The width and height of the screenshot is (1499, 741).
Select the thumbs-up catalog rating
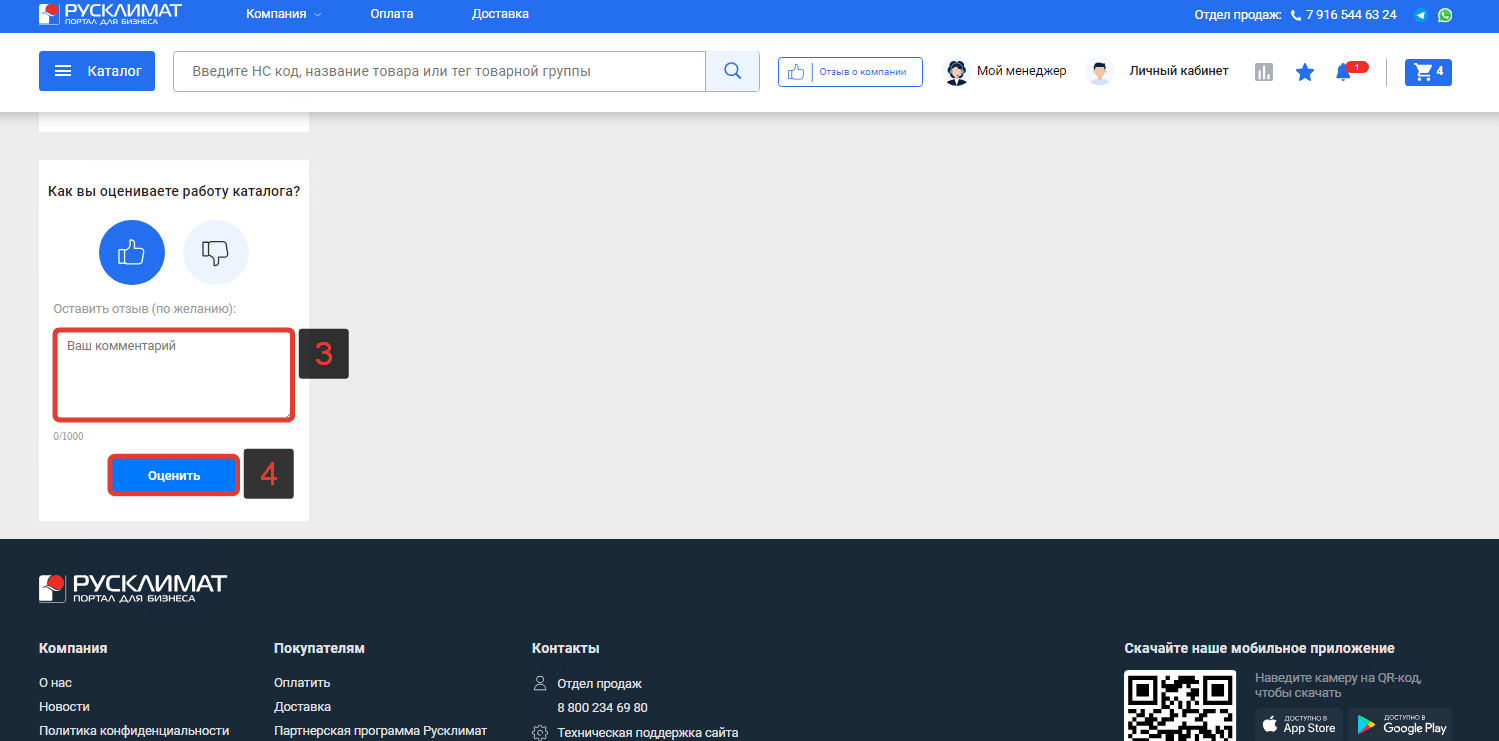click(x=132, y=253)
